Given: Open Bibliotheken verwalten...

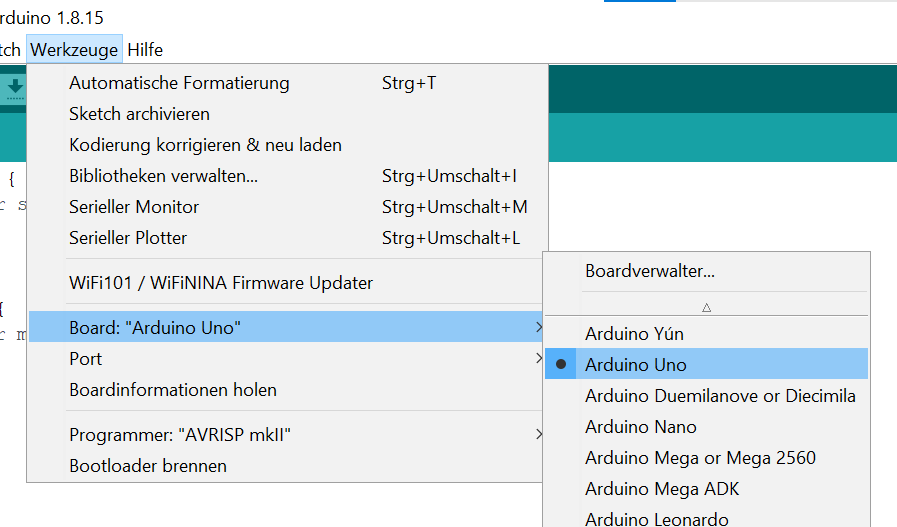Looking at the screenshot, I should click(287, 176).
